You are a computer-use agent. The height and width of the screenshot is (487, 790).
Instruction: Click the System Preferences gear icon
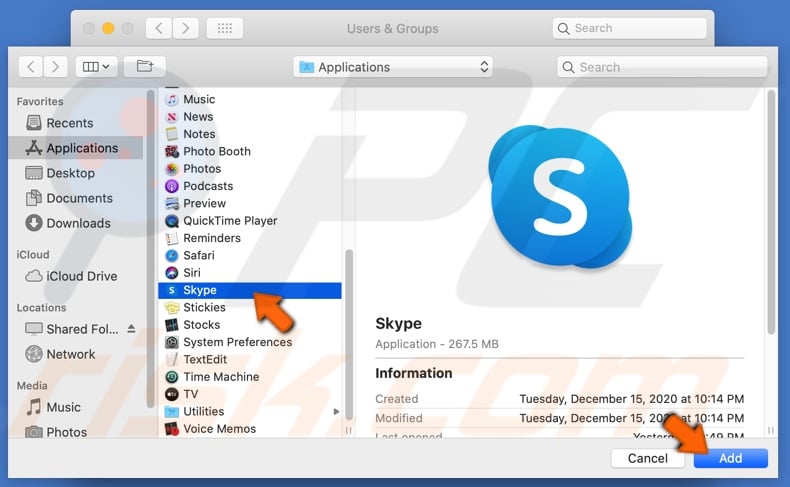pos(172,342)
